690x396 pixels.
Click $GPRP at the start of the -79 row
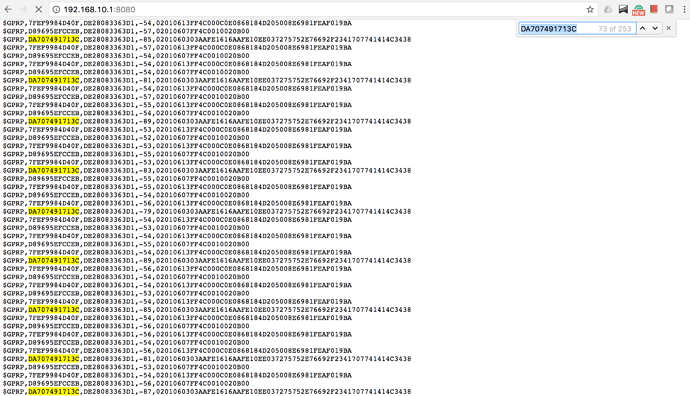click(x=14, y=211)
